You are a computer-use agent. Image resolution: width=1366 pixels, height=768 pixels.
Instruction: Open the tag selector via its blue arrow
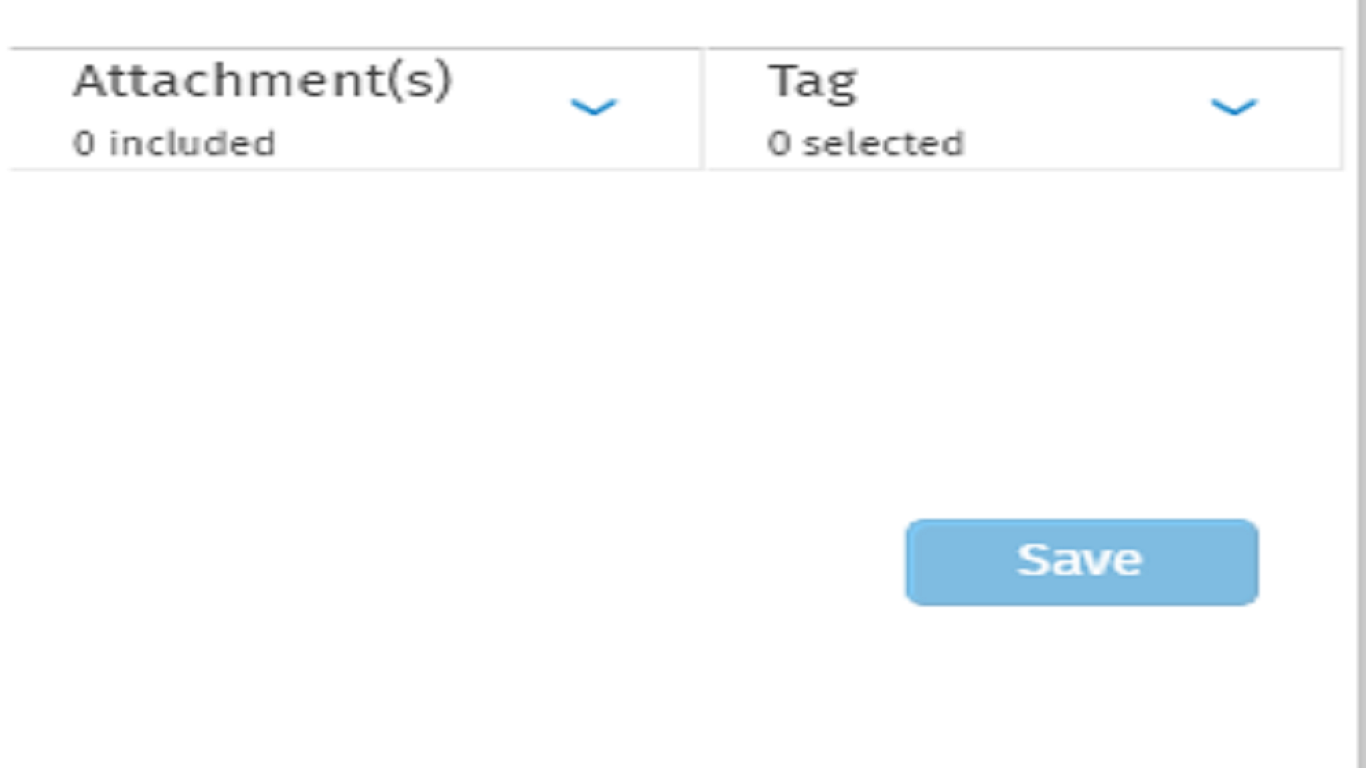click(1233, 107)
